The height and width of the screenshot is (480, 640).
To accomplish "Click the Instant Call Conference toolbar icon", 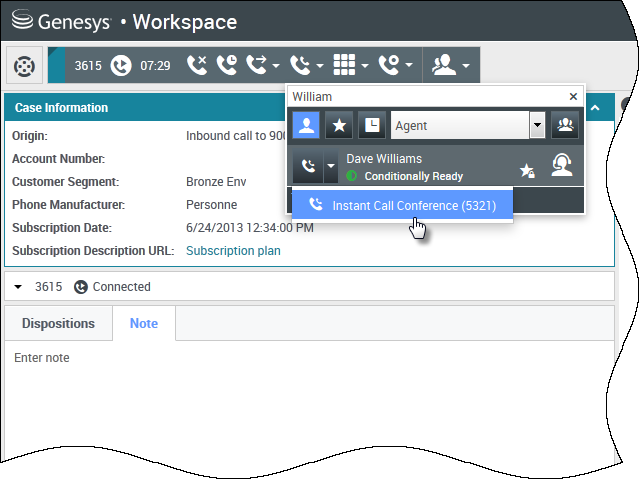I will [x=301, y=65].
